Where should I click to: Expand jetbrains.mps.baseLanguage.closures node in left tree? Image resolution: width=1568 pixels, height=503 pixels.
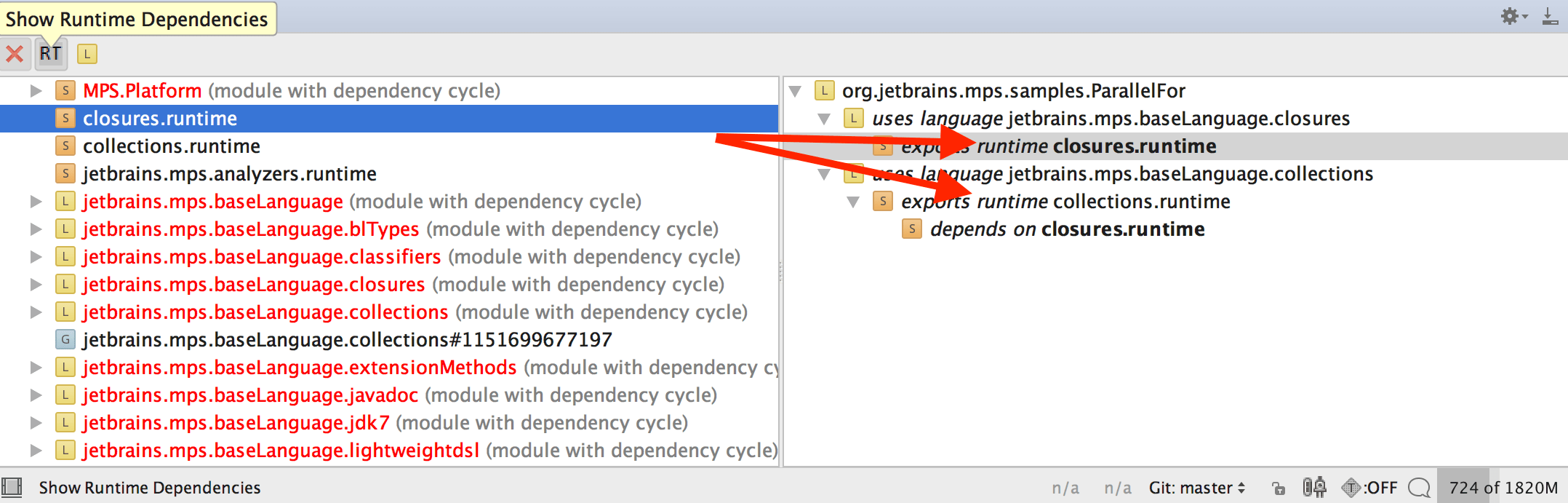click(x=36, y=285)
